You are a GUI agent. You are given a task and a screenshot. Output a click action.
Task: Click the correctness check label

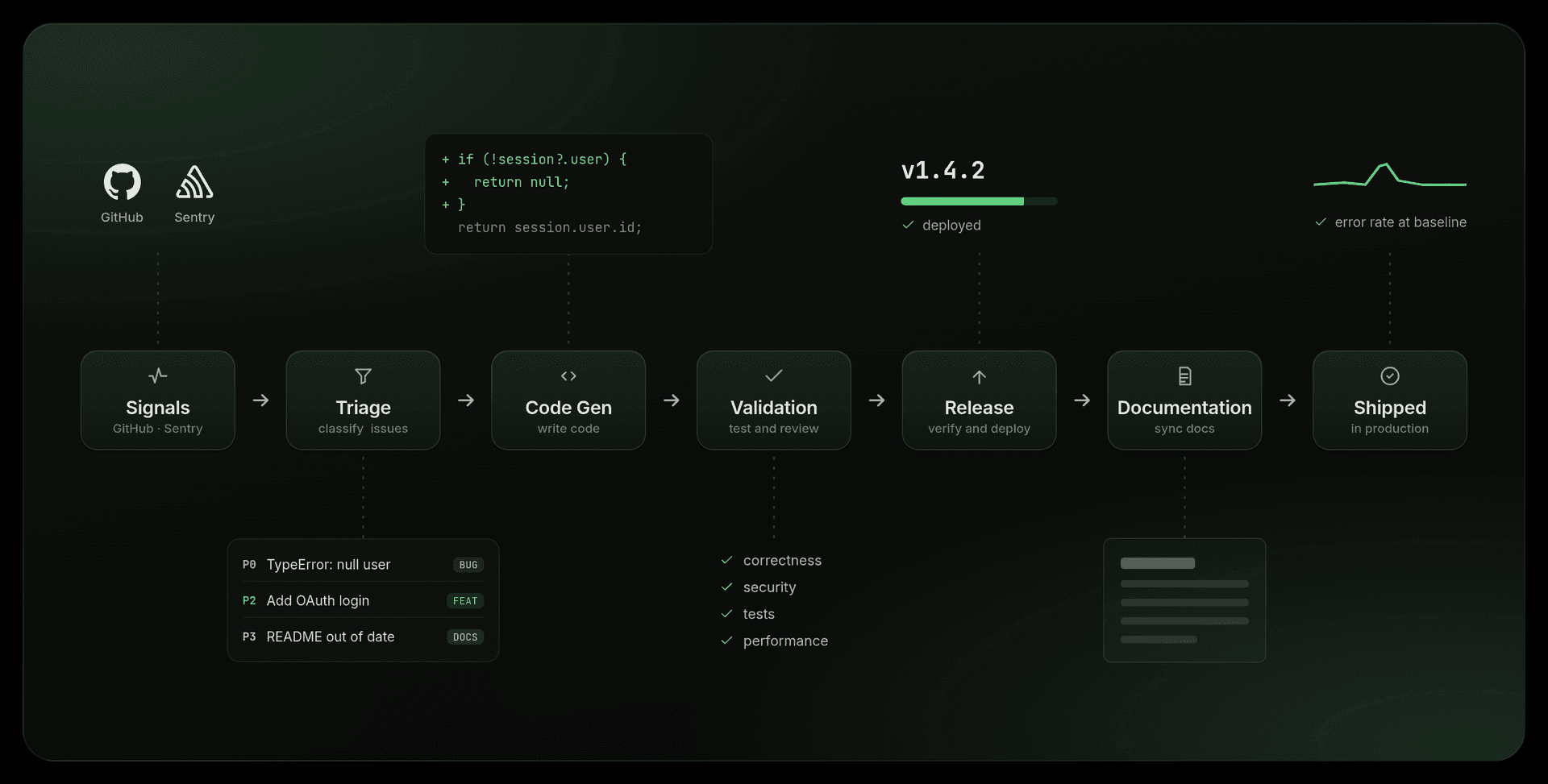(782, 561)
